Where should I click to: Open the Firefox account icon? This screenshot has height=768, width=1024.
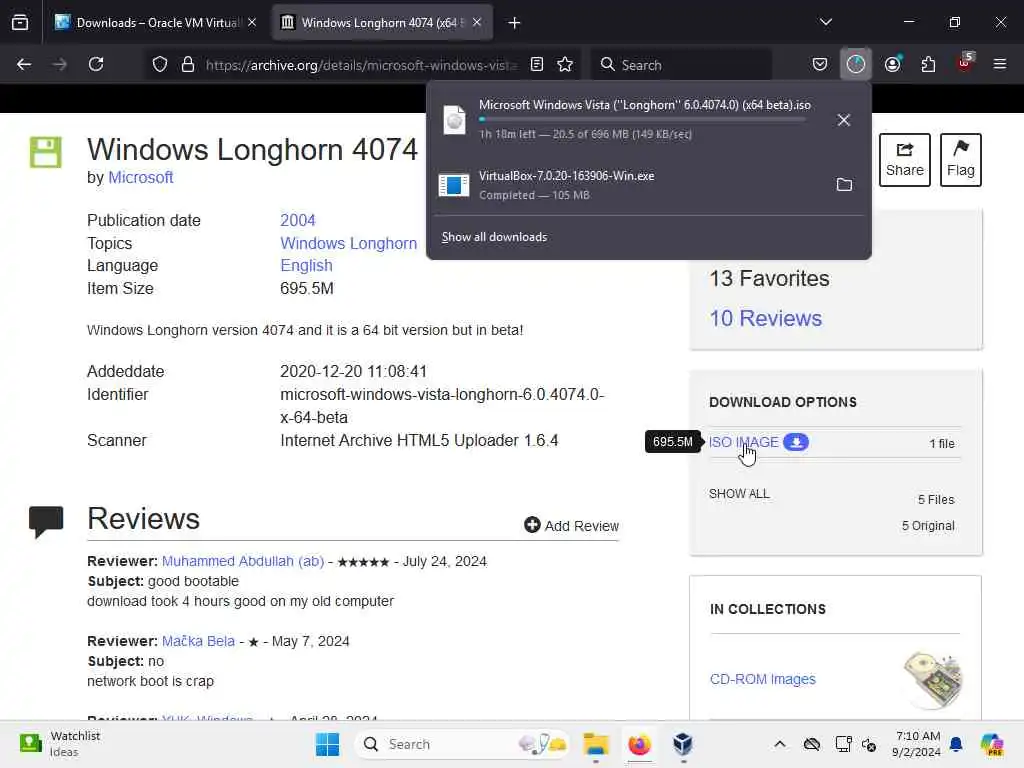[x=892, y=65]
